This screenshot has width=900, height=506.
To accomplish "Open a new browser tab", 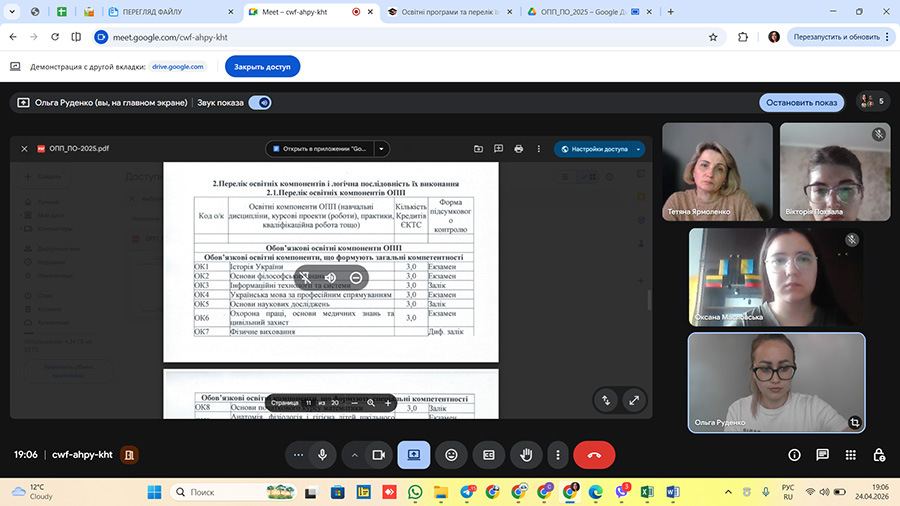I will 670,11.
